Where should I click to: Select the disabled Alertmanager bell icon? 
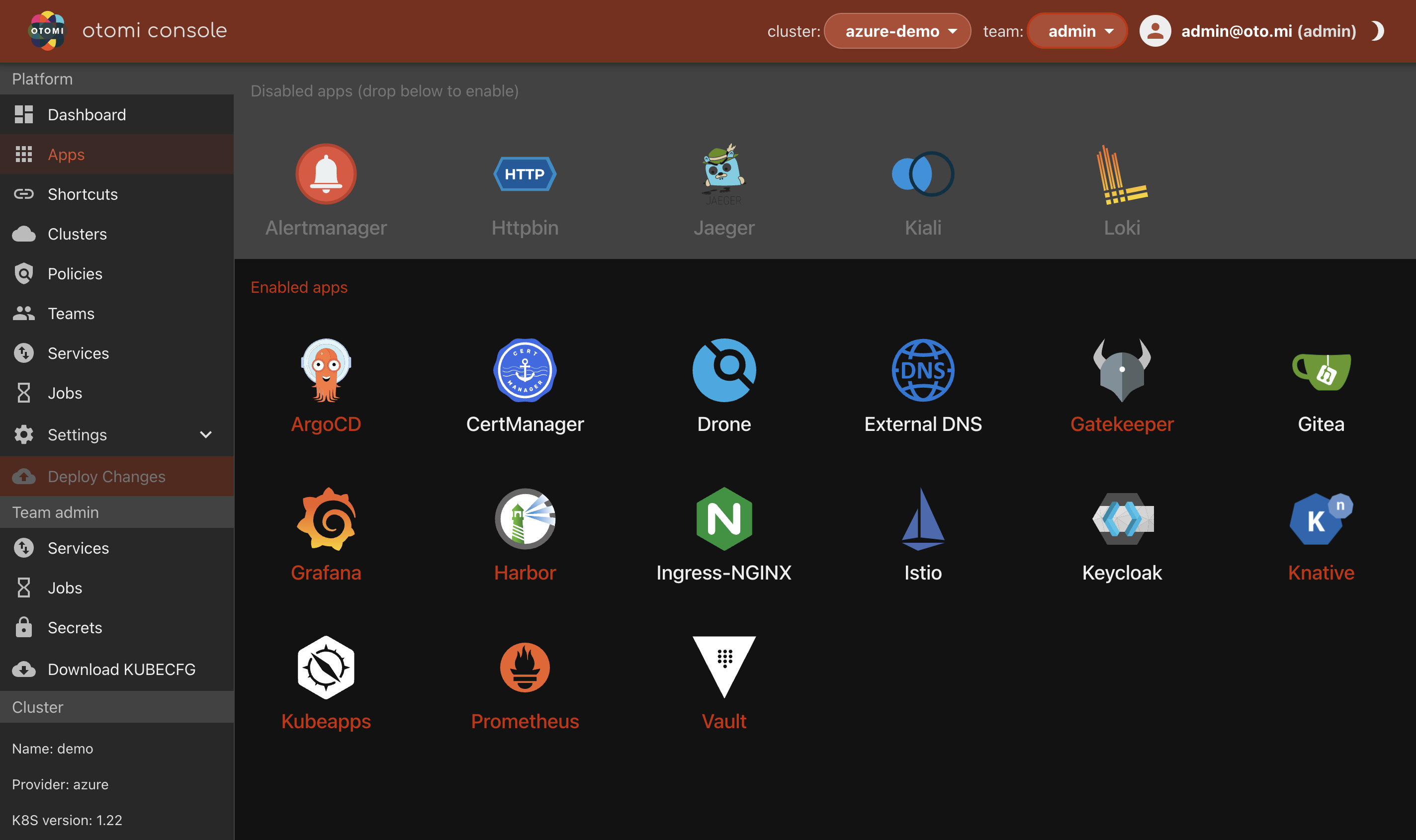pos(326,174)
